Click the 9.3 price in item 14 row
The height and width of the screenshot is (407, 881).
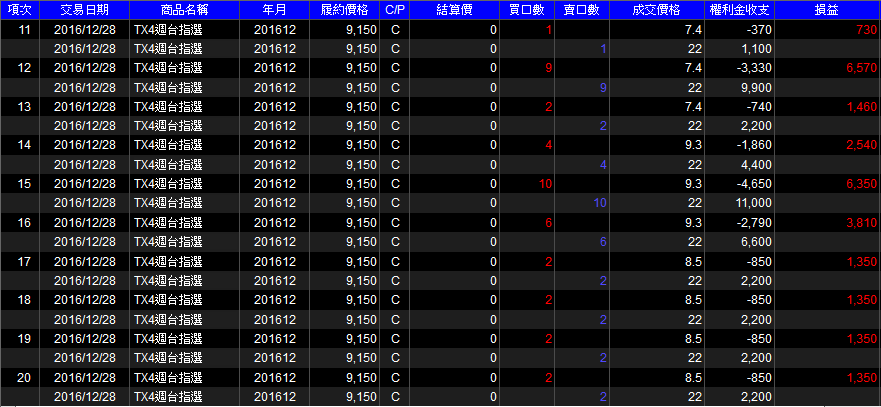pos(694,145)
